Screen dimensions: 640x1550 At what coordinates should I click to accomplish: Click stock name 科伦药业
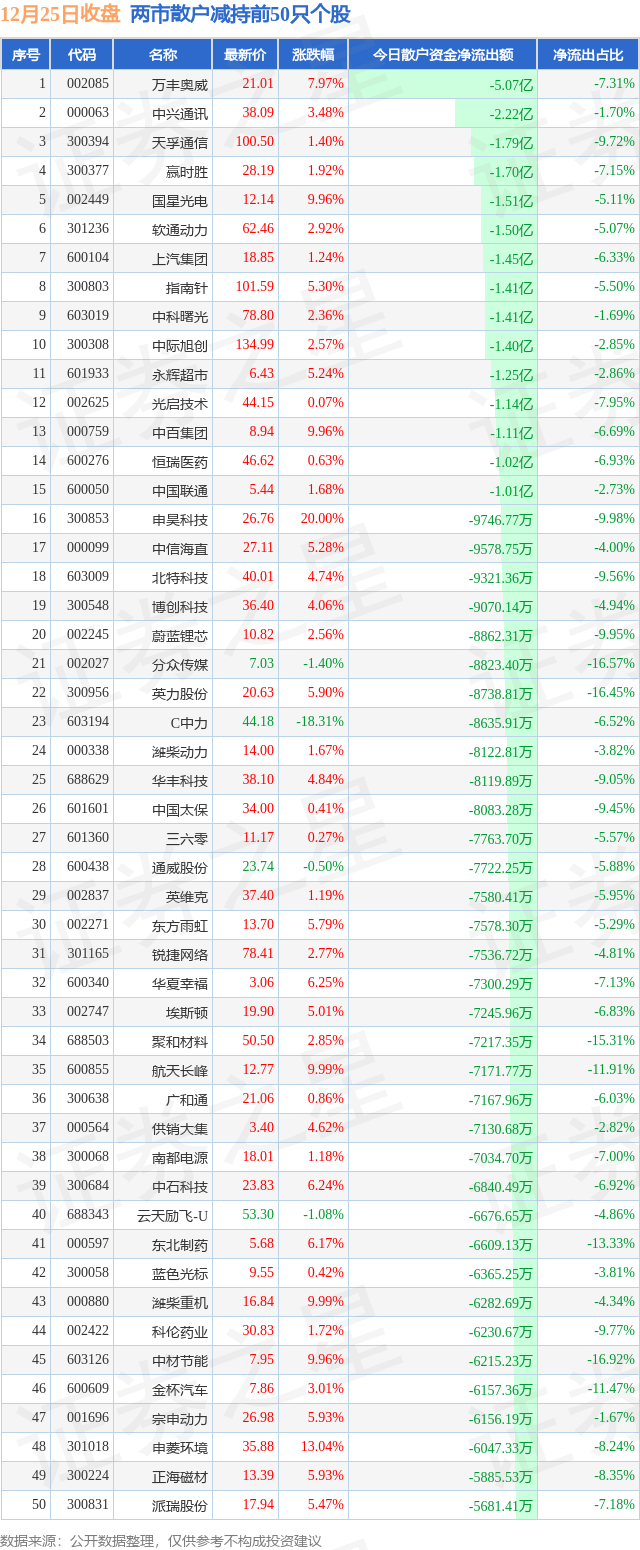coord(180,1331)
